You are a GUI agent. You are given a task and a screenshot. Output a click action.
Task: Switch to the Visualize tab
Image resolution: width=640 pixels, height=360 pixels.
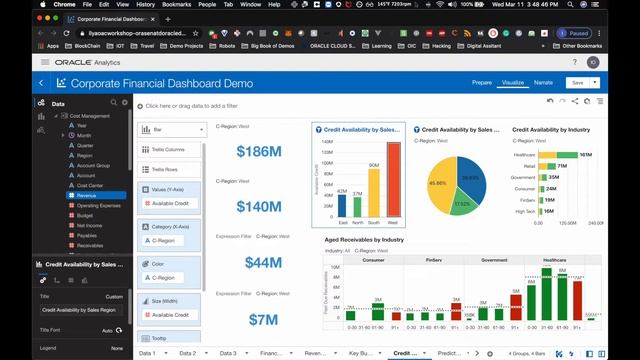coord(513,82)
